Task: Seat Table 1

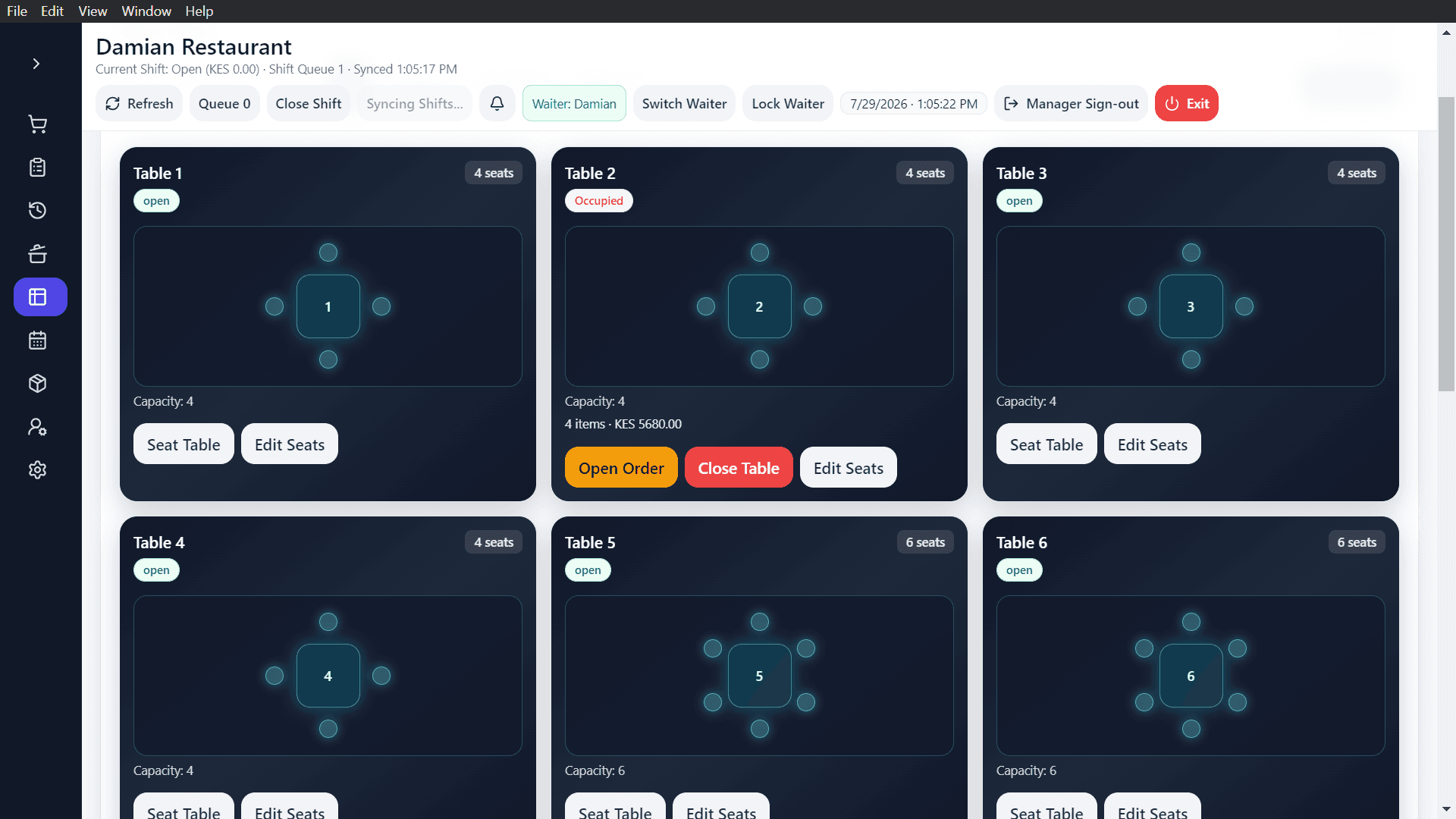Action: tap(184, 444)
